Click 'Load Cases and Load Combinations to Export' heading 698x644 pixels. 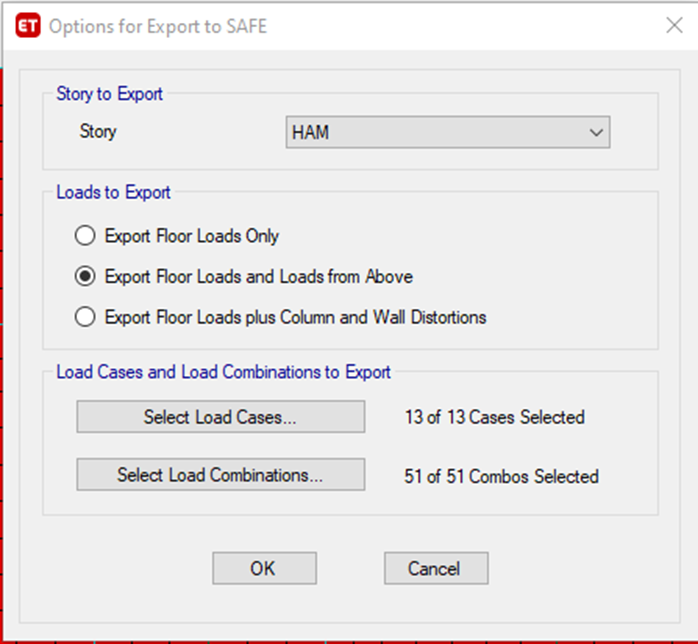pyautogui.click(x=224, y=372)
